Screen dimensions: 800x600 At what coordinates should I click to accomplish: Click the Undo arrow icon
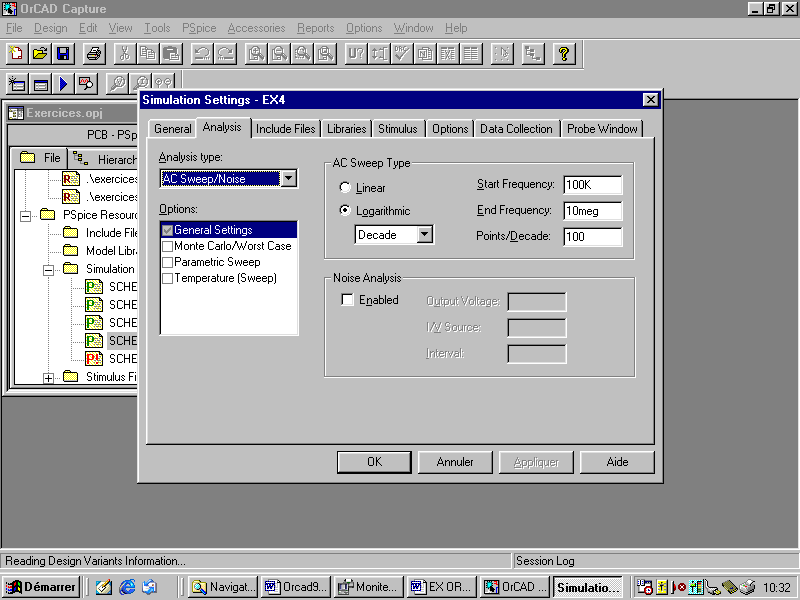[202, 54]
